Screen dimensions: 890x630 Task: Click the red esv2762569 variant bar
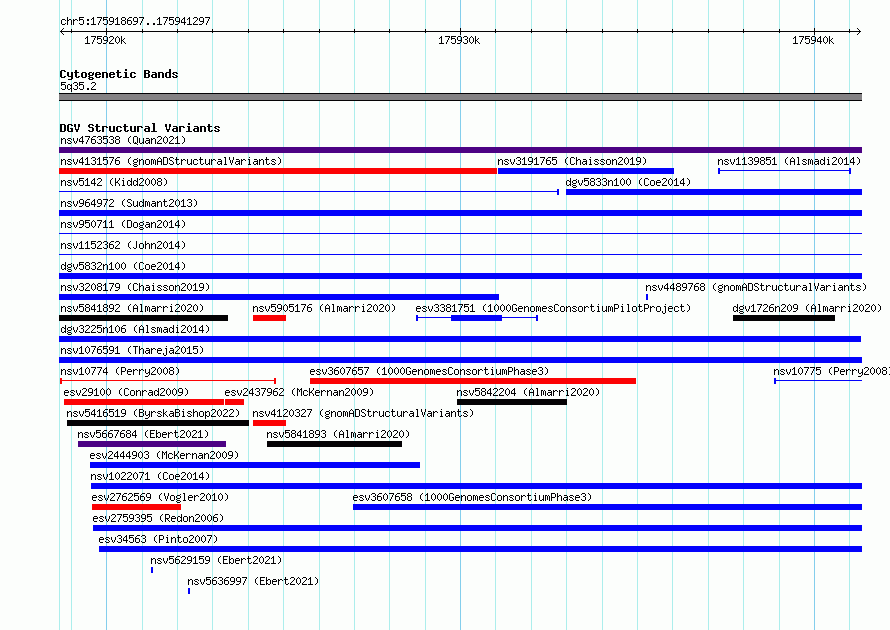click(x=136, y=507)
